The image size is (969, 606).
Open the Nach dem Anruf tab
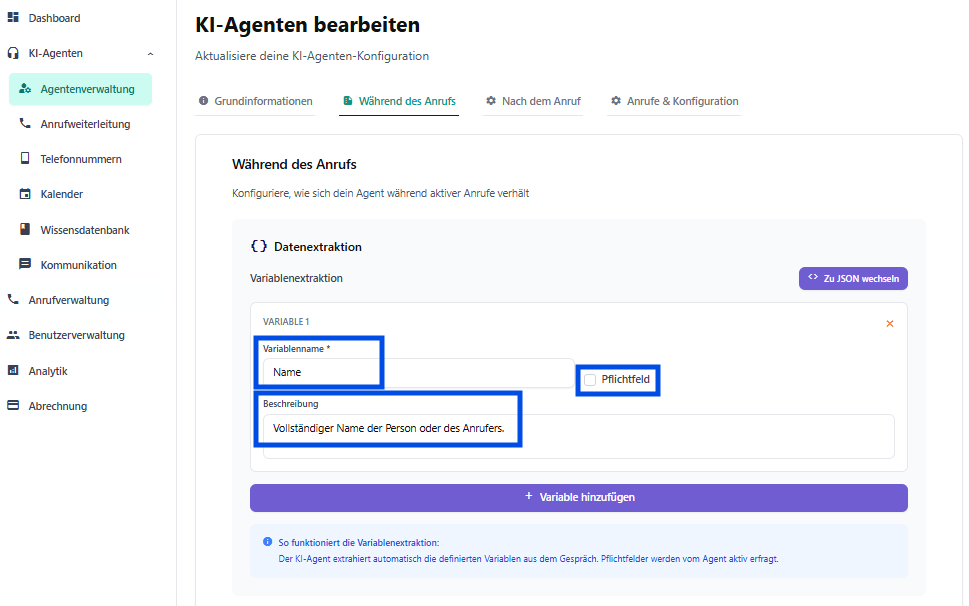click(x=532, y=101)
